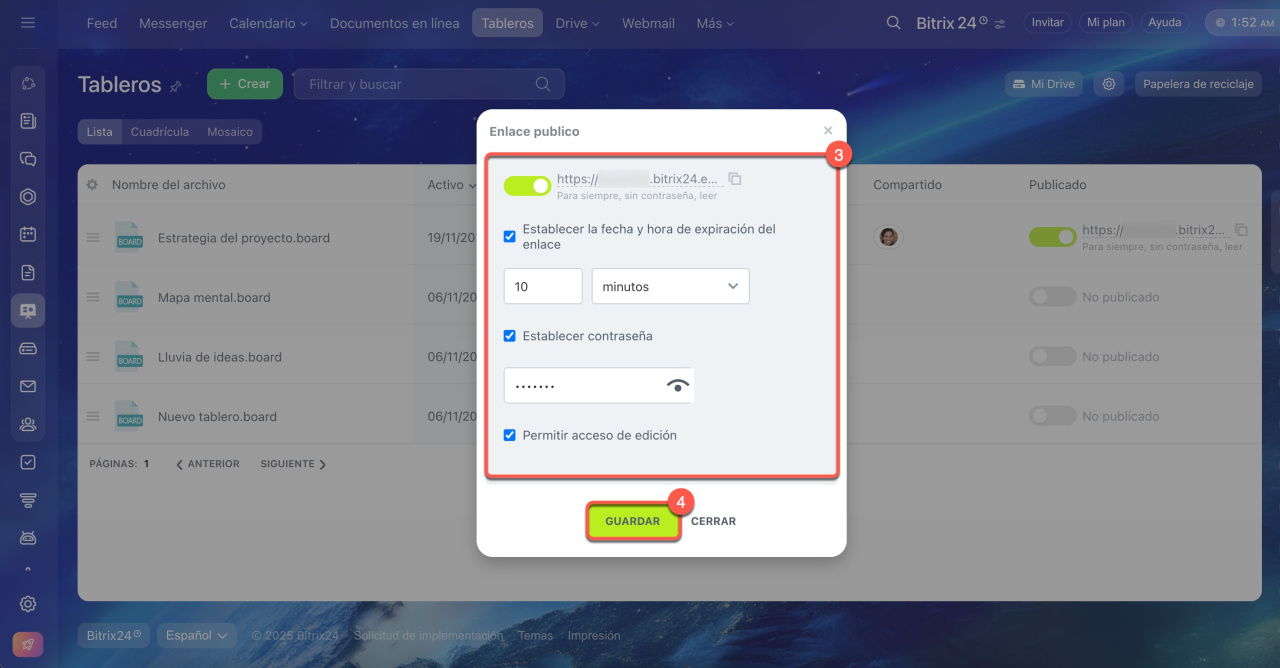Viewport: 1280px width, 668px height.
Task: Copy the public link in dialog
Action: click(735, 179)
